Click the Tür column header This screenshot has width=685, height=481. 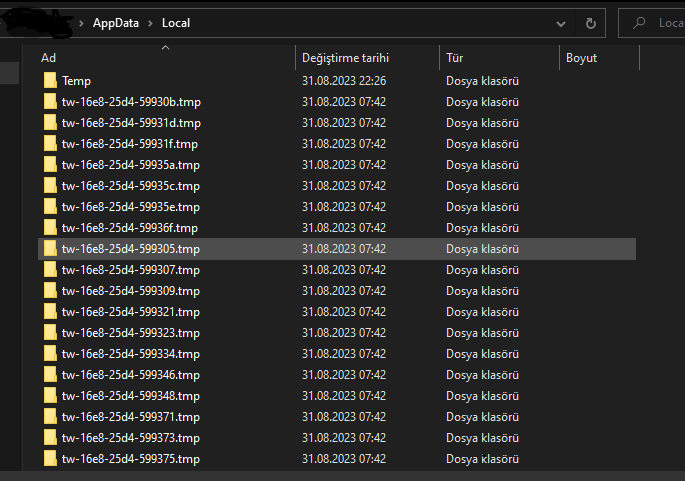454,58
